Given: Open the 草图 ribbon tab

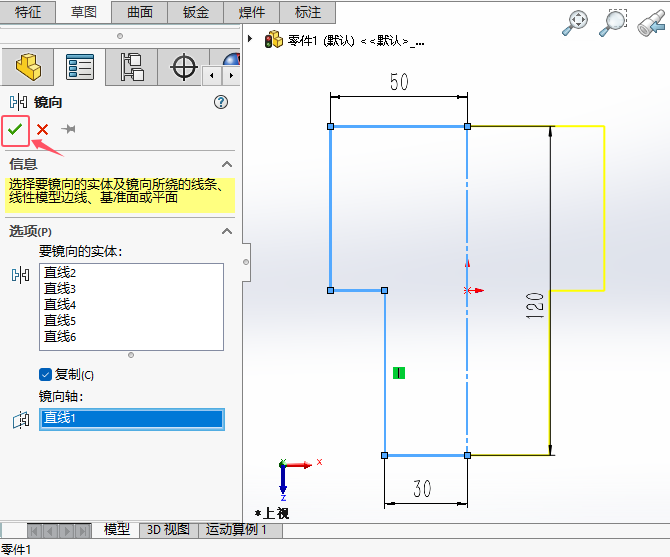Looking at the screenshot, I should click(84, 12).
